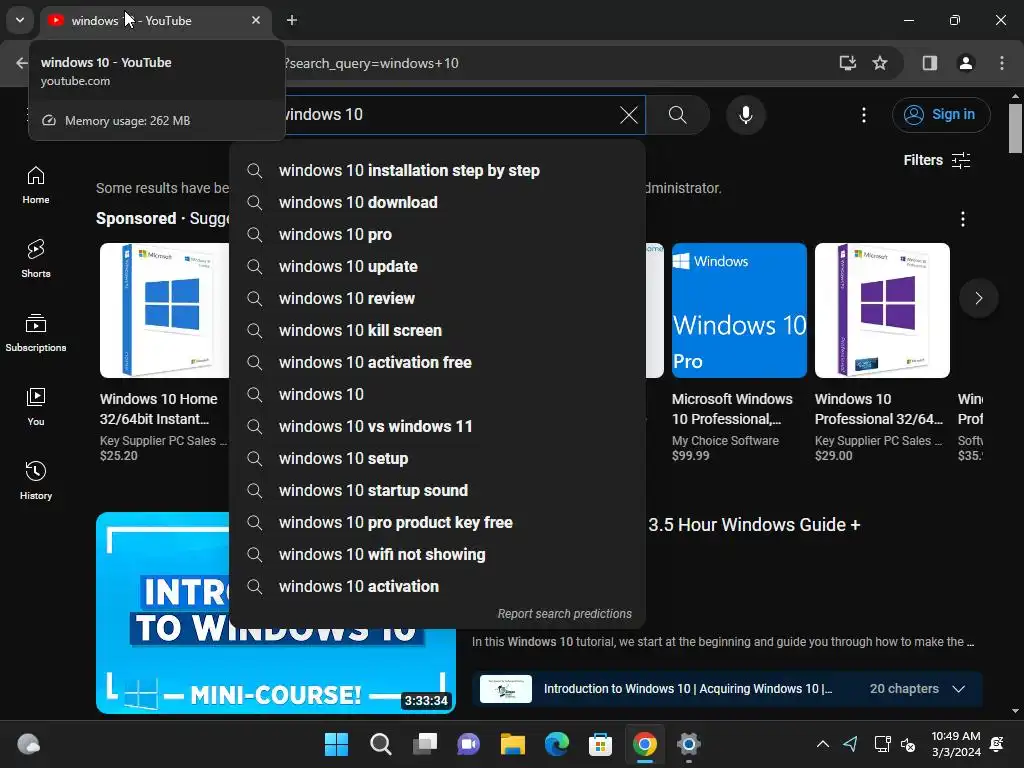1024x768 pixels.
Task: Open sponsored section three-dot options
Action: tap(962, 219)
